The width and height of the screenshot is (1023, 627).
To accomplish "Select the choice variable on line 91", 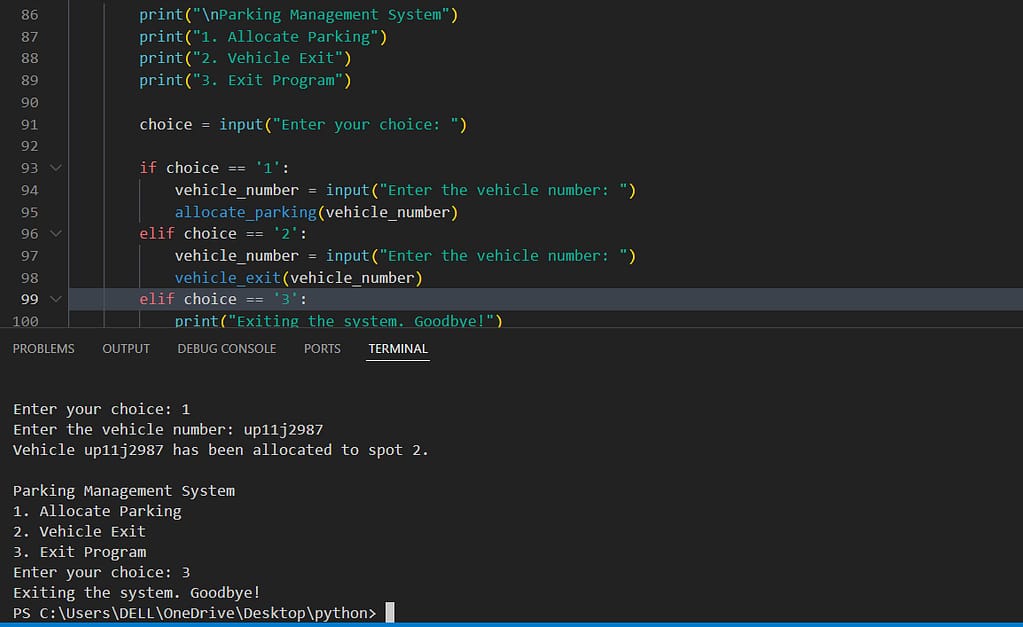I will point(165,124).
